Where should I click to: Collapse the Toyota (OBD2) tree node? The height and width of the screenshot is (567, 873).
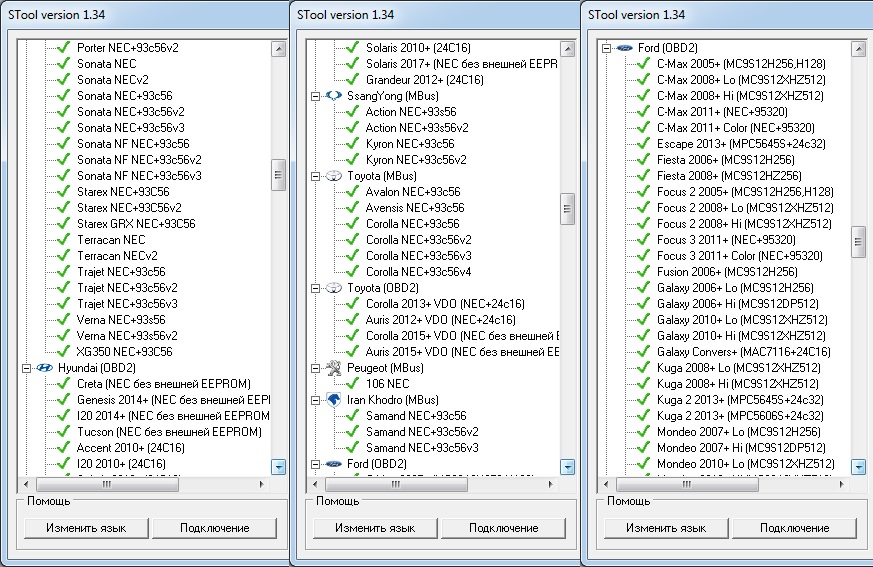coord(315,288)
